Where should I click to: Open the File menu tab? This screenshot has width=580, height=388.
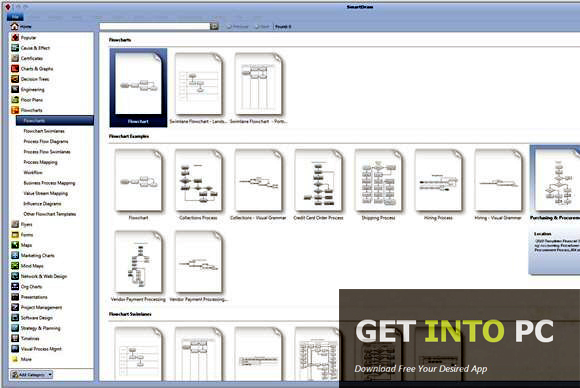15,17
